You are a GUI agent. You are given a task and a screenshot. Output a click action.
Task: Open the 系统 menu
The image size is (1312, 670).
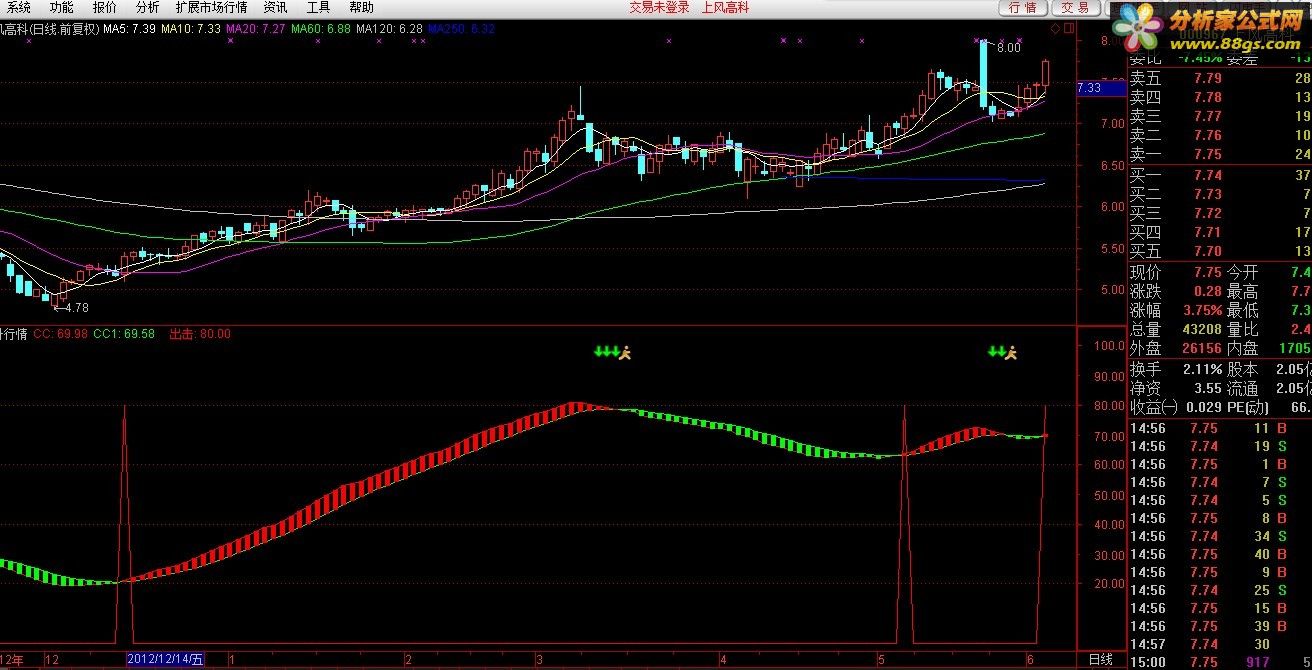tap(18, 7)
